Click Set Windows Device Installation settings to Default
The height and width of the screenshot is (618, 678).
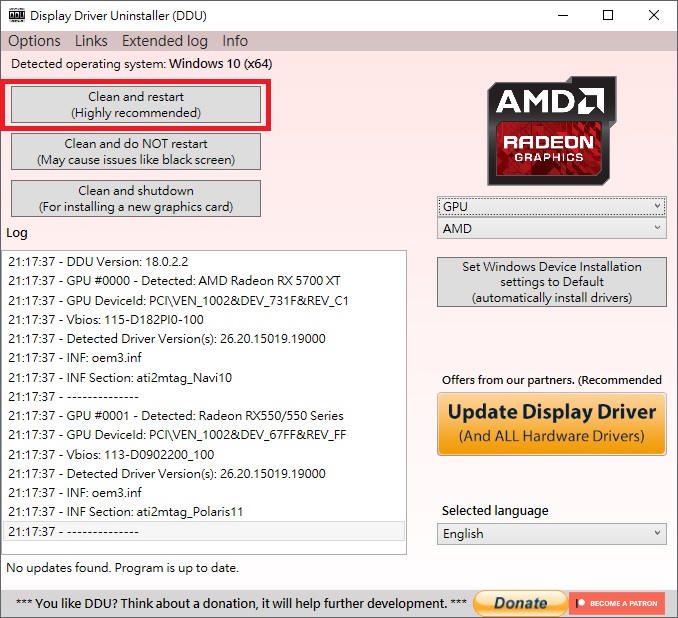(x=552, y=282)
